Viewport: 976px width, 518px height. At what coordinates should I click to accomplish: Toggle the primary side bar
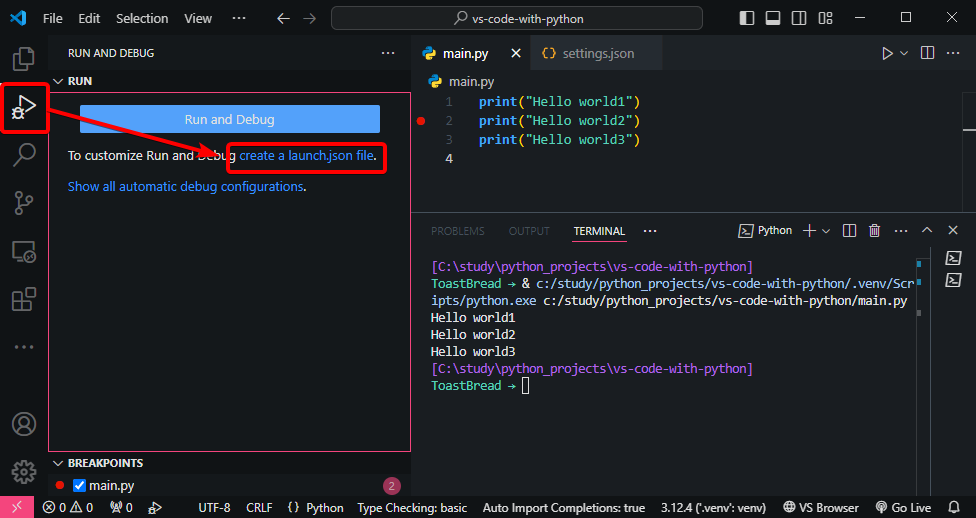pos(747,18)
